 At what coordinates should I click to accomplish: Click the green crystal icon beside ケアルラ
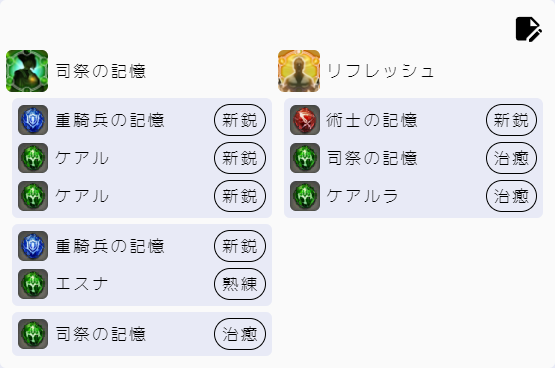point(305,196)
